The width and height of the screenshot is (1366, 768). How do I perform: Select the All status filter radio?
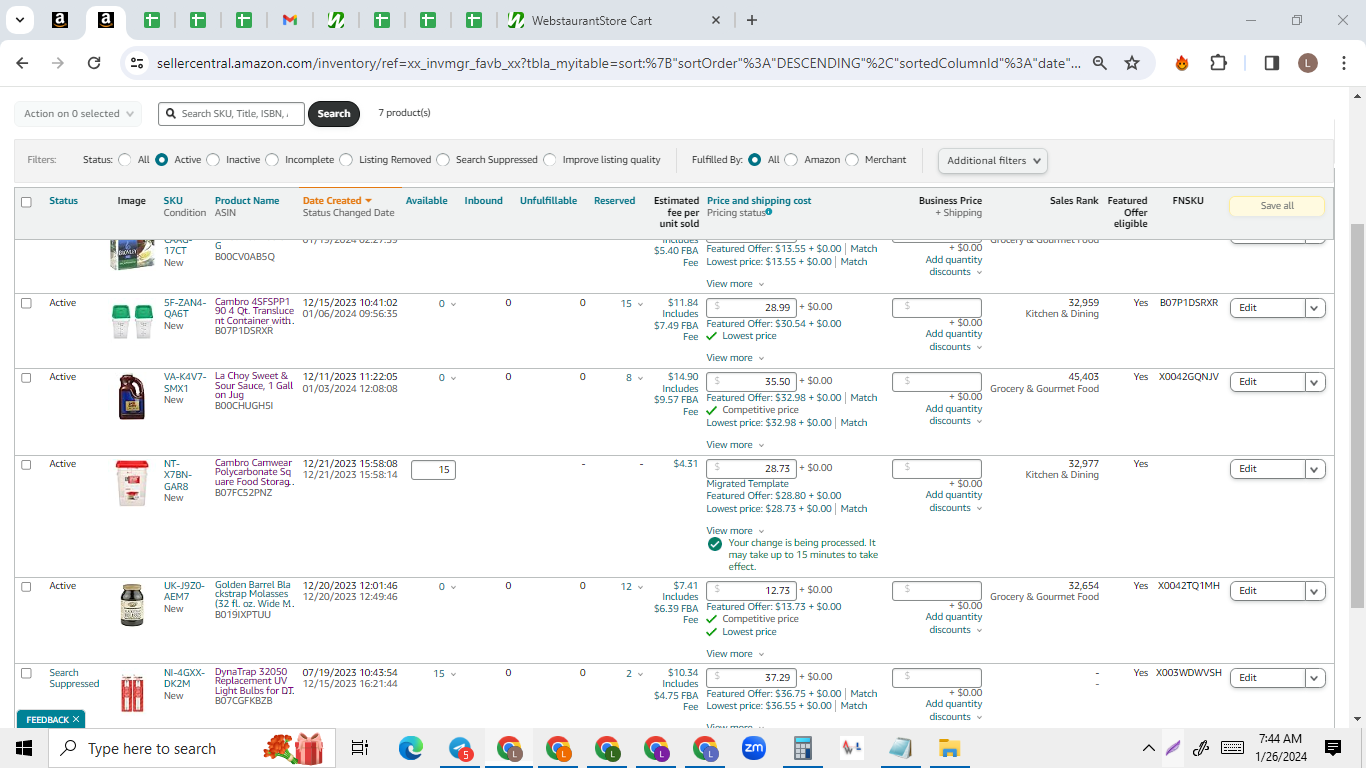(x=125, y=160)
